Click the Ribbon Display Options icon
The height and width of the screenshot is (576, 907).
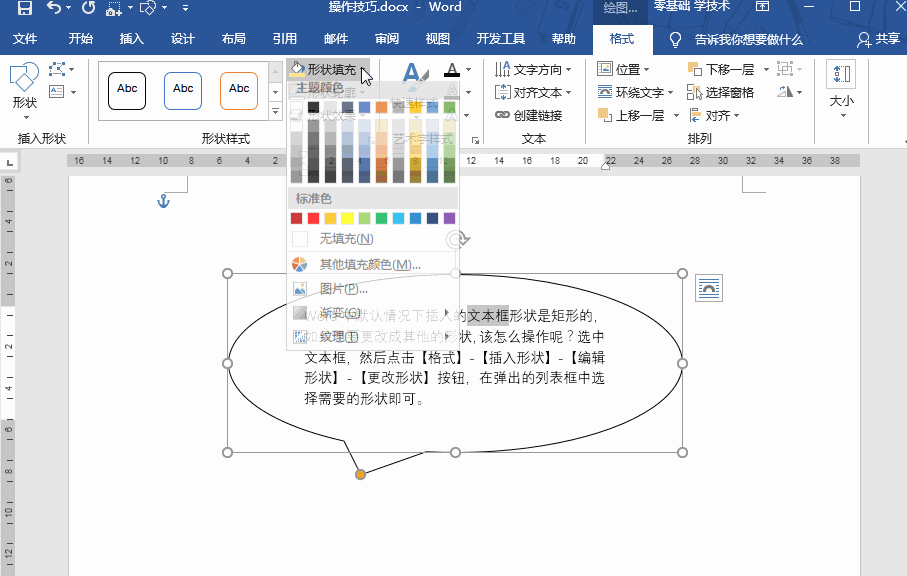click(x=763, y=7)
